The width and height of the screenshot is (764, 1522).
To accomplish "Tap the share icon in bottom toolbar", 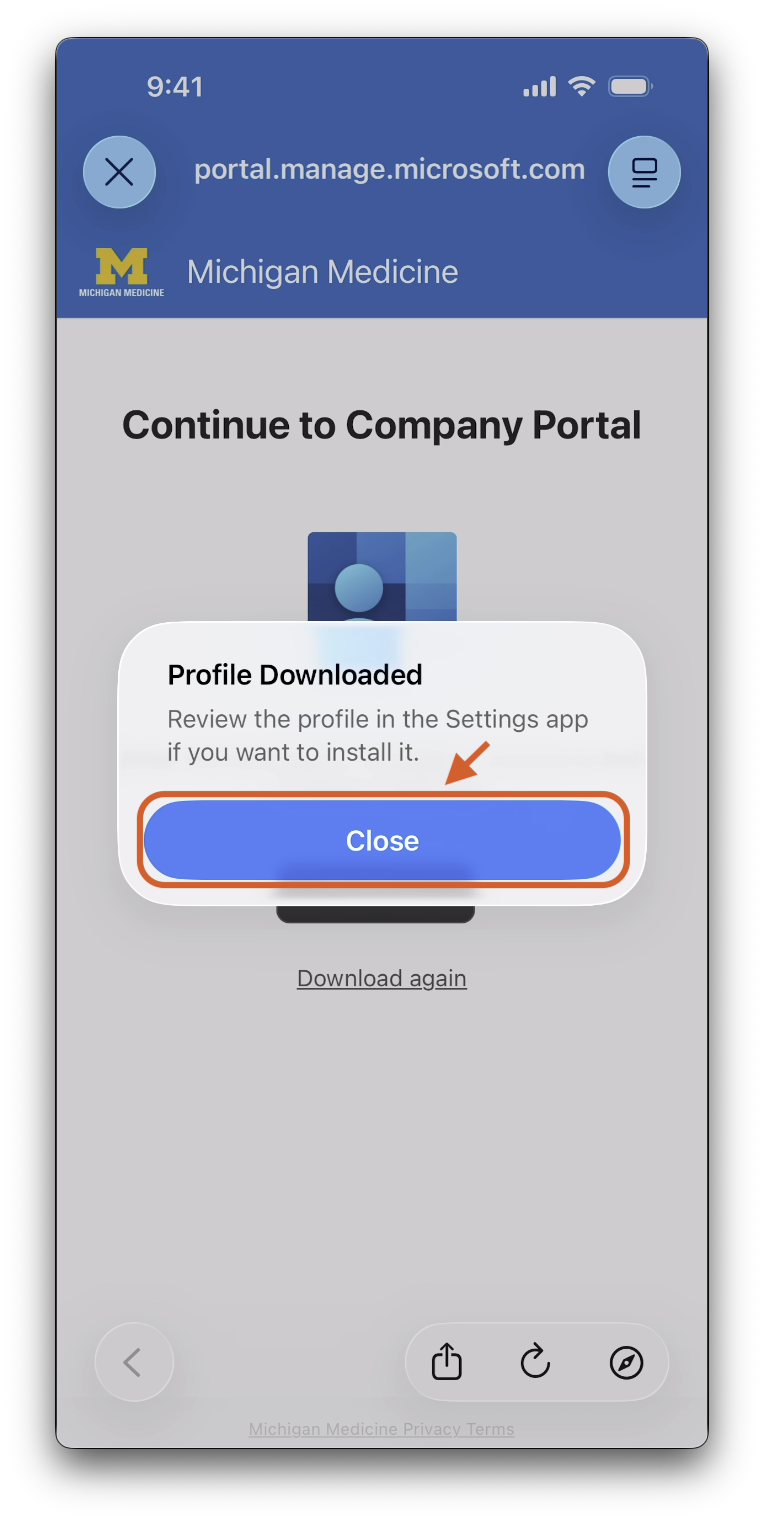I will [x=447, y=1362].
